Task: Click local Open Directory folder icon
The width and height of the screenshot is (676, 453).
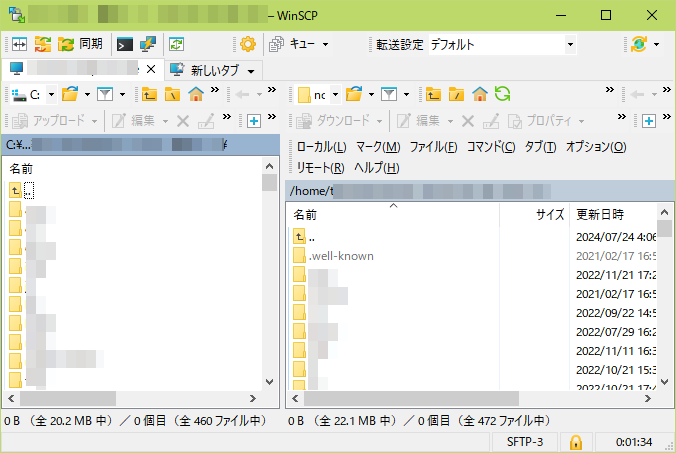Action: (x=69, y=94)
